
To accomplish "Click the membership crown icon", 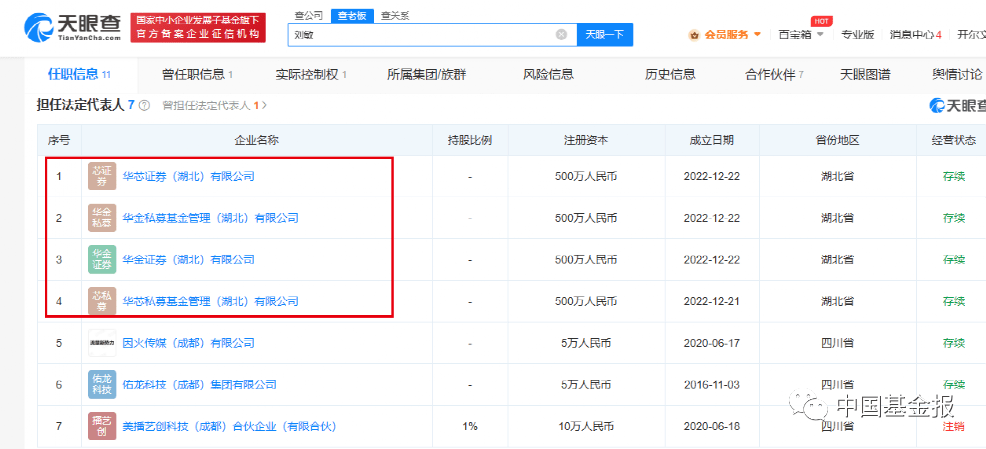I will pyautogui.click(x=694, y=35).
